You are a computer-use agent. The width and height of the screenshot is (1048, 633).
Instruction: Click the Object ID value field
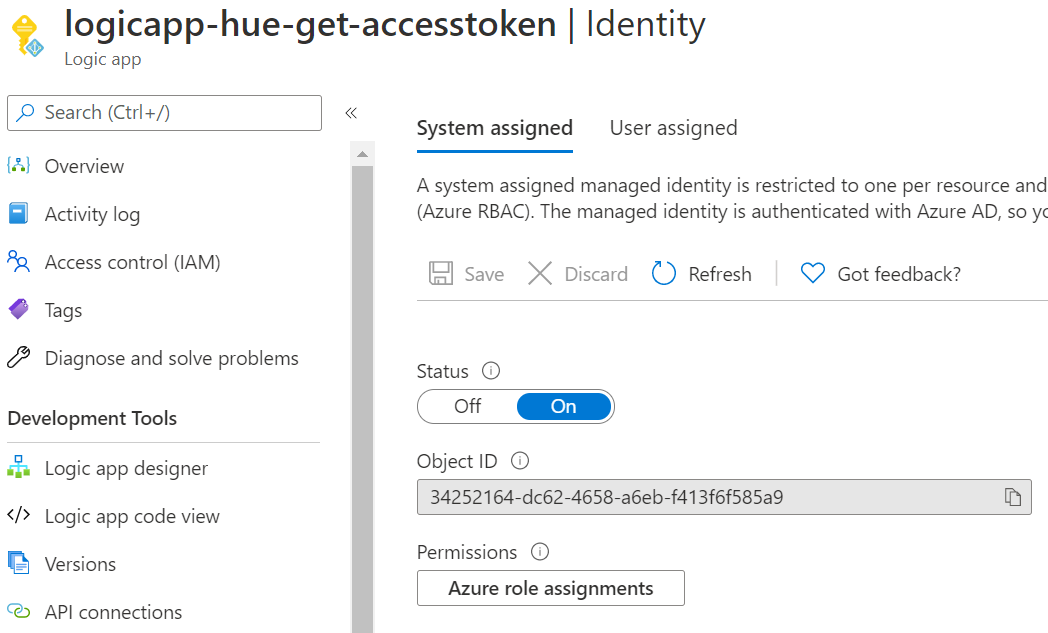coord(725,497)
